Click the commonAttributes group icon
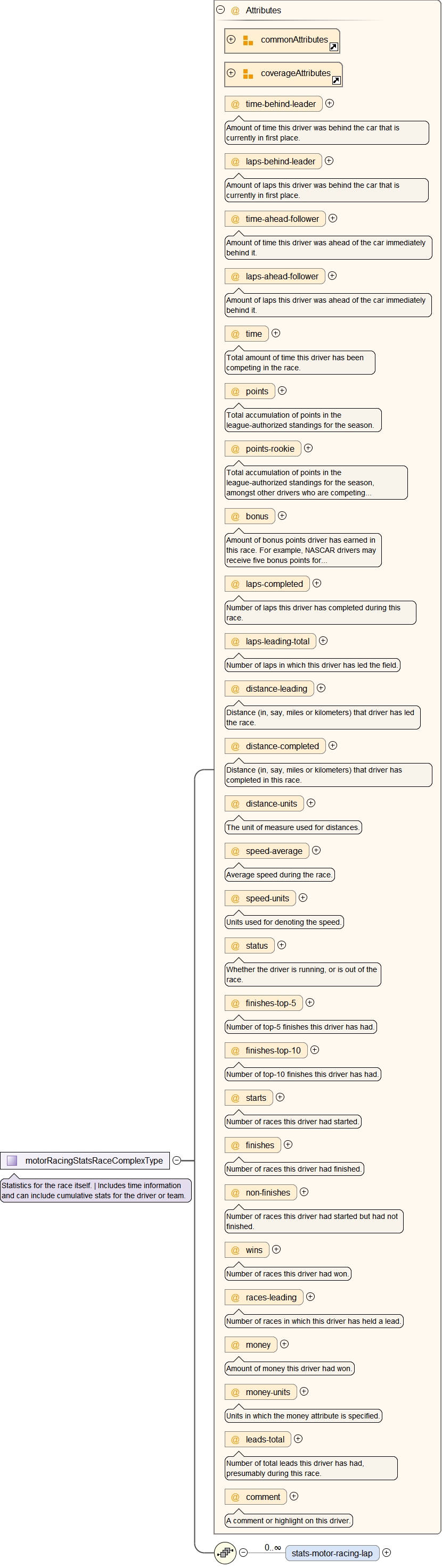Screen dimensions: 442x1568 (248, 40)
